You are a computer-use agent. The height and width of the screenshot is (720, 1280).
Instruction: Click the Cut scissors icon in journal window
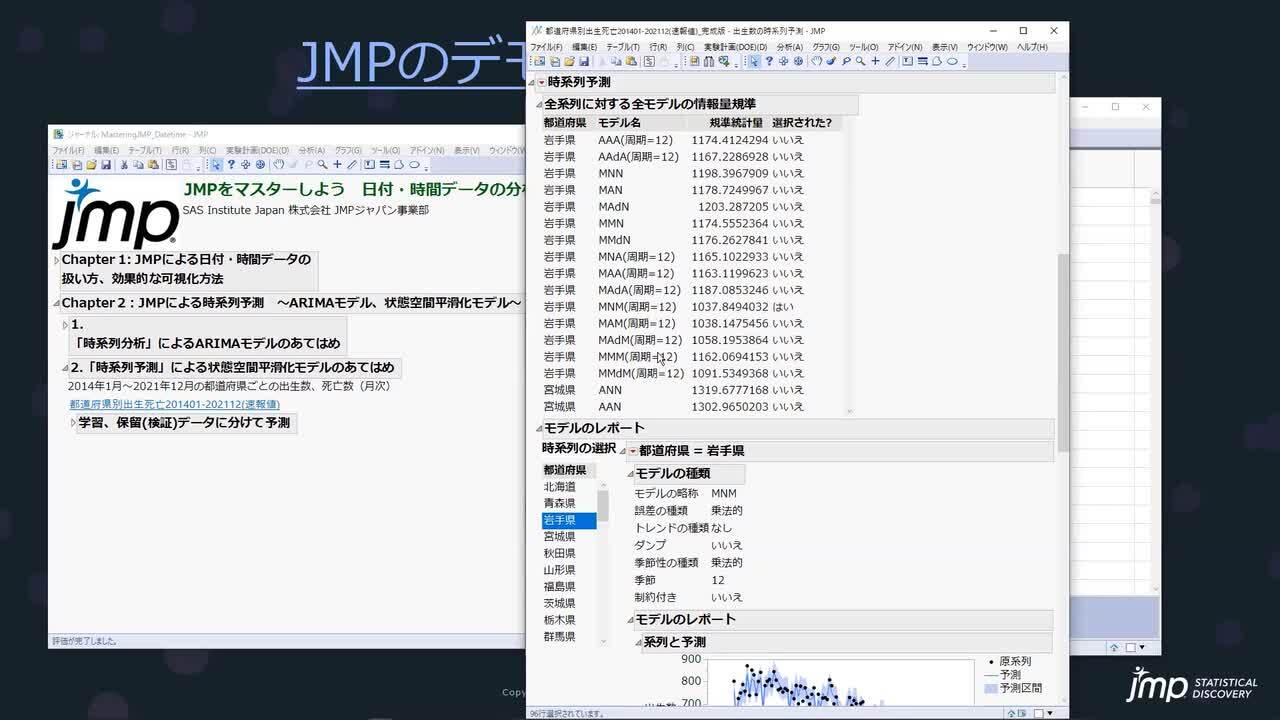tap(124, 165)
